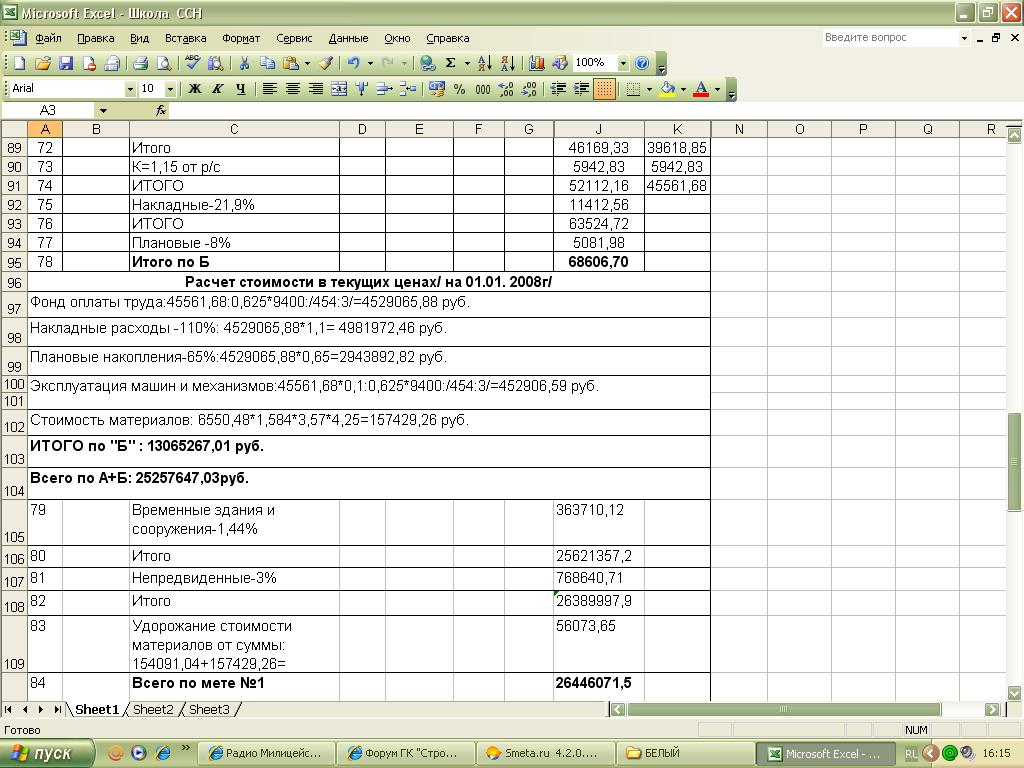Image resolution: width=1024 pixels, height=768 pixels.
Task: Click the Merge and Center icon
Action: pyautogui.click(x=338, y=89)
